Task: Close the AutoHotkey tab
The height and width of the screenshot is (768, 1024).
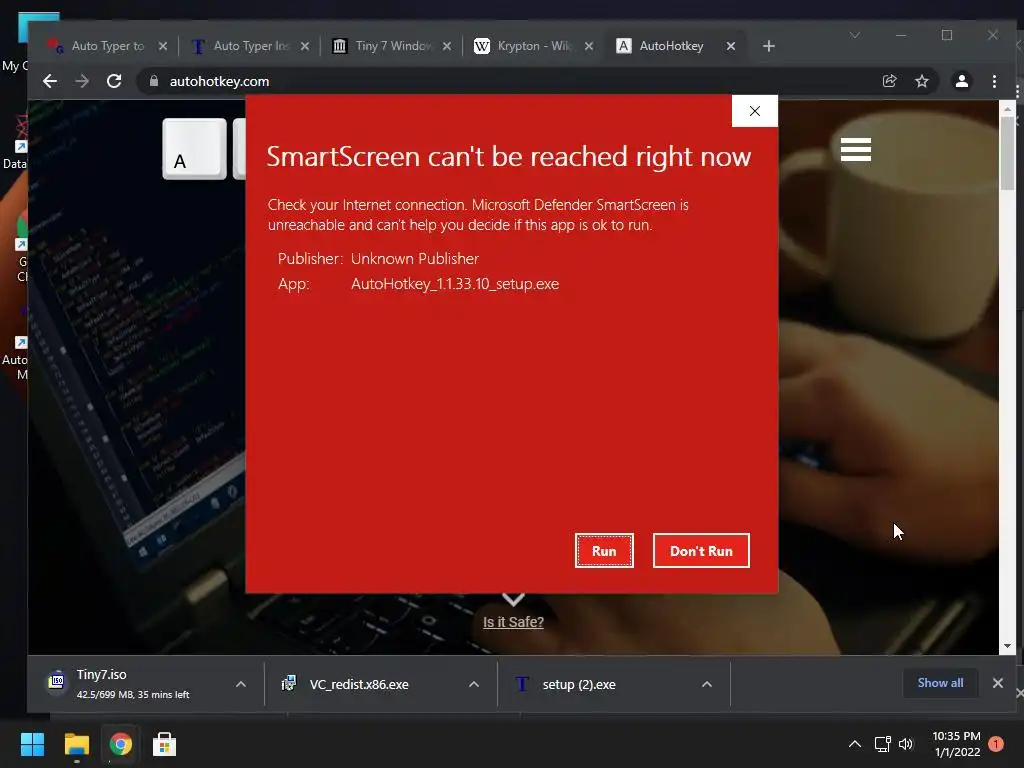Action: pos(731,46)
